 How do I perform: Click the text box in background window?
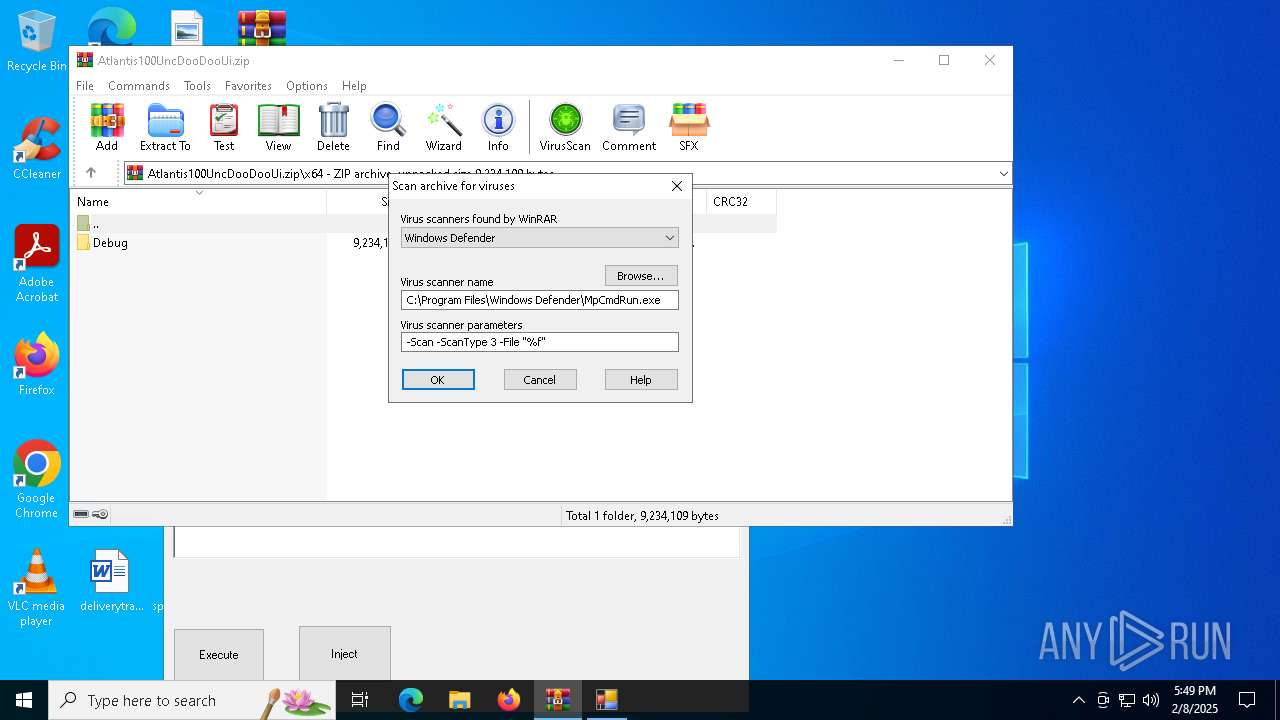(456, 542)
